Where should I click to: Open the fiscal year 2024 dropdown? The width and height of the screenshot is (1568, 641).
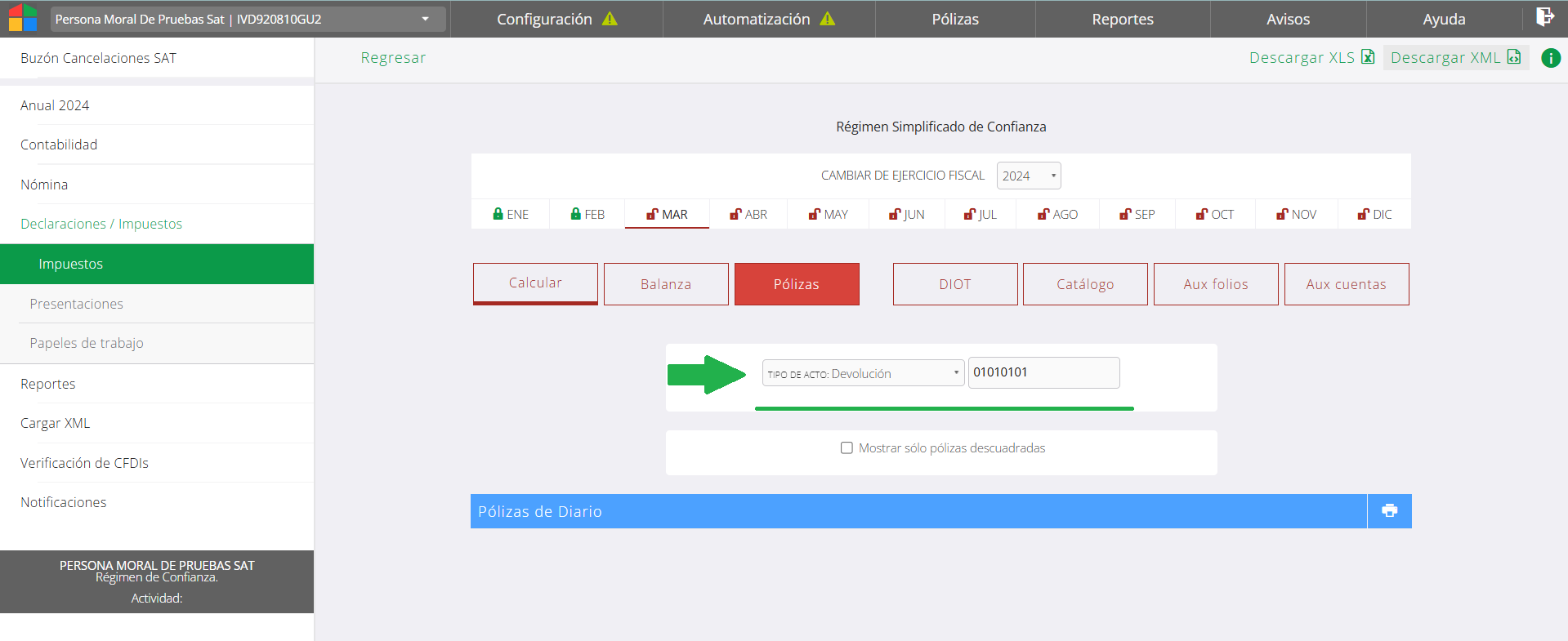pos(1028,176)
